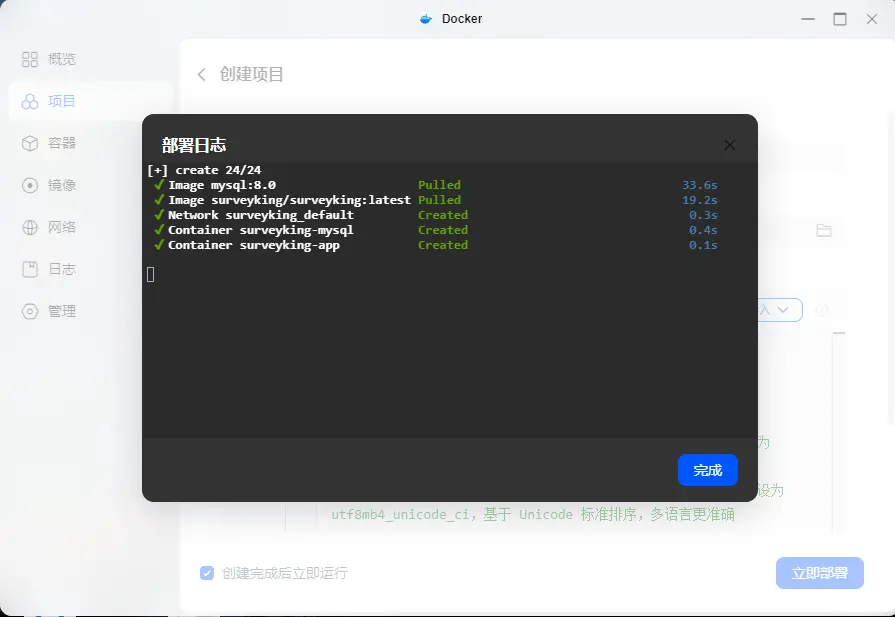This screenshot has width=895, height=617.
Task: Click the Pulled status for mysql:8.0
Action: [x=439, y=185]
